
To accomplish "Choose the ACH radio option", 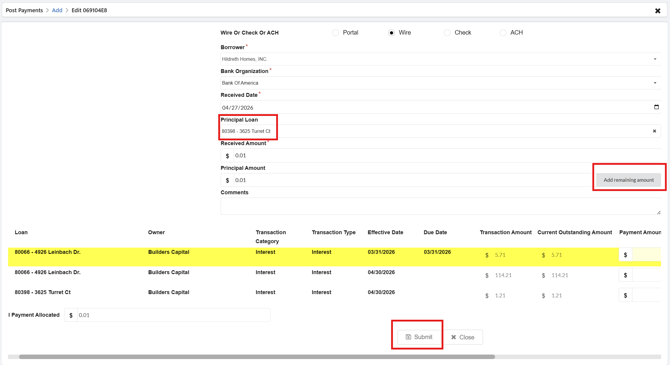I will click(x=503, y=32).
